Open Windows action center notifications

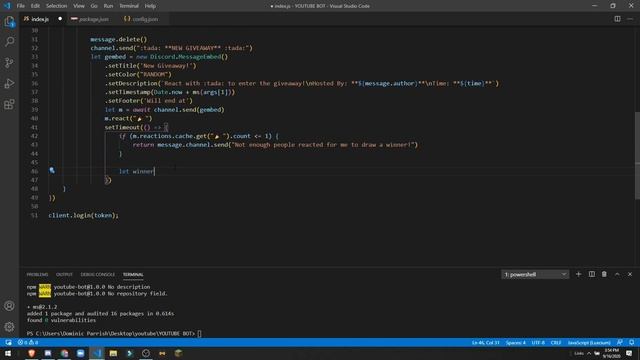(x=629, y=353)
